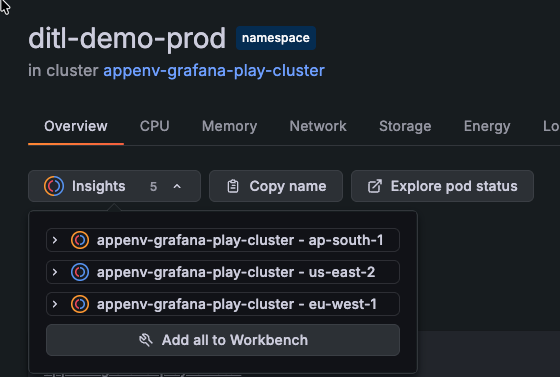The height and width of the screenshot is (377, 560).
Task: Click orange insight icon for ap-south-1
Action: (80, 240)
